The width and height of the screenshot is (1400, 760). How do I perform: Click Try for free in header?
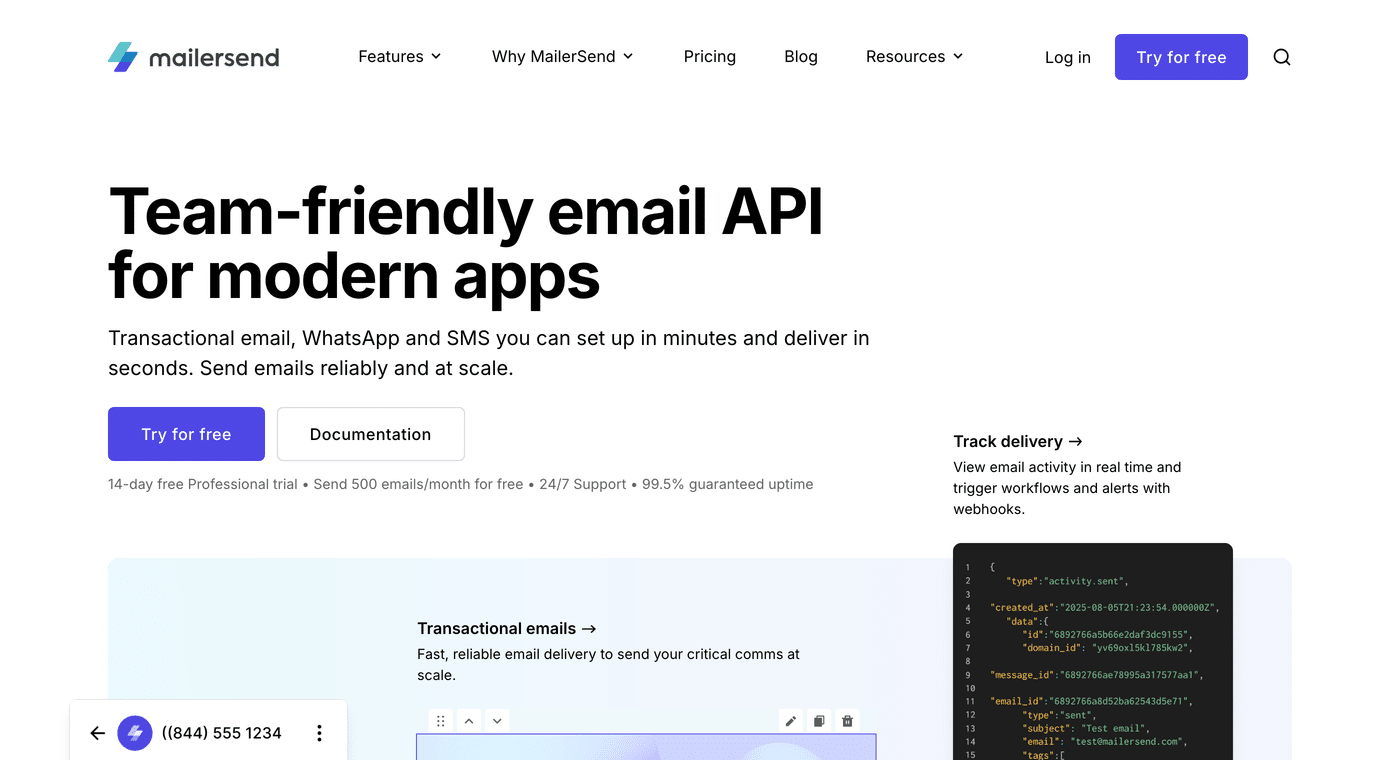pos(1181,57)
